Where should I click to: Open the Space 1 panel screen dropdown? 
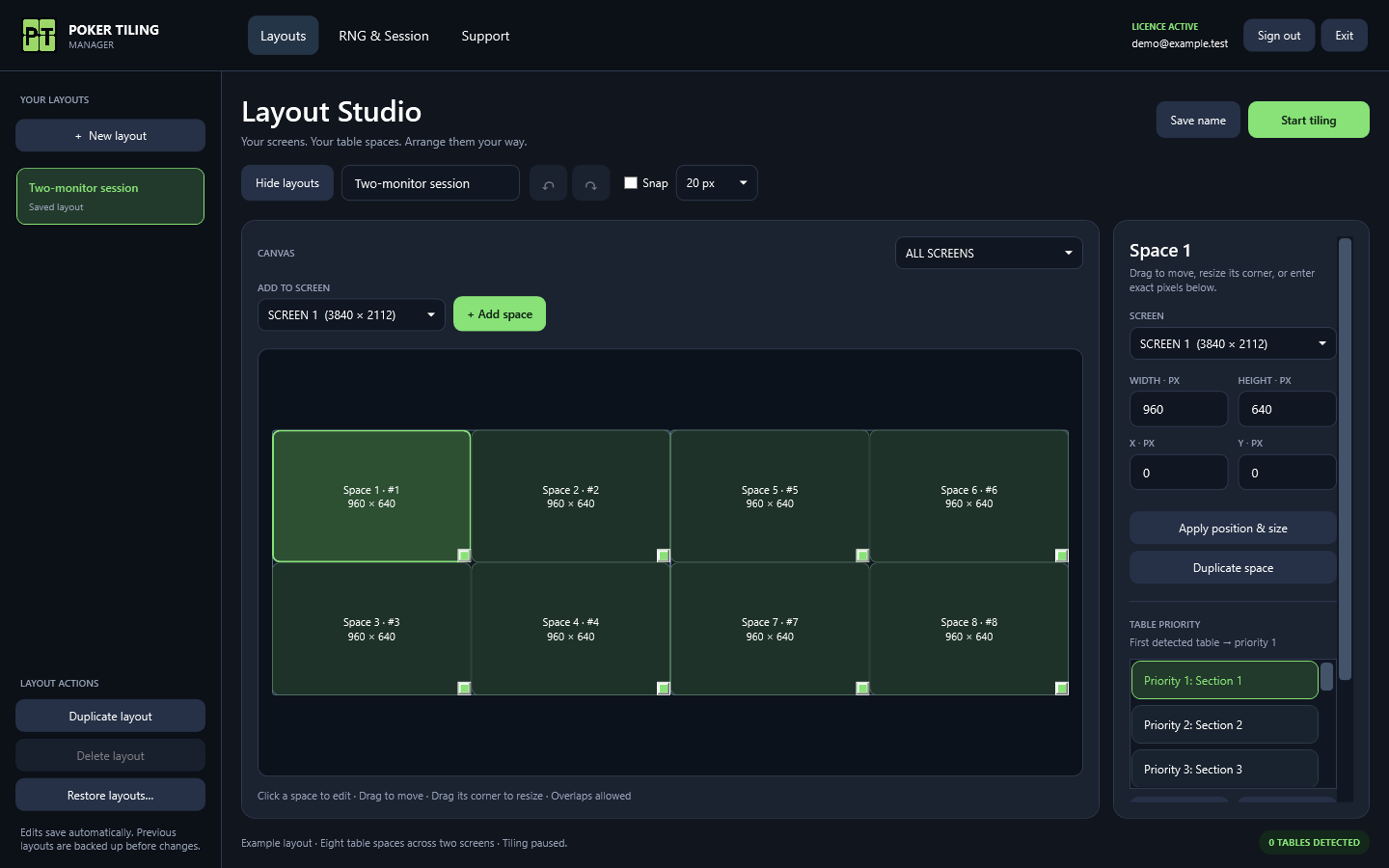[x=1233, y=343]
